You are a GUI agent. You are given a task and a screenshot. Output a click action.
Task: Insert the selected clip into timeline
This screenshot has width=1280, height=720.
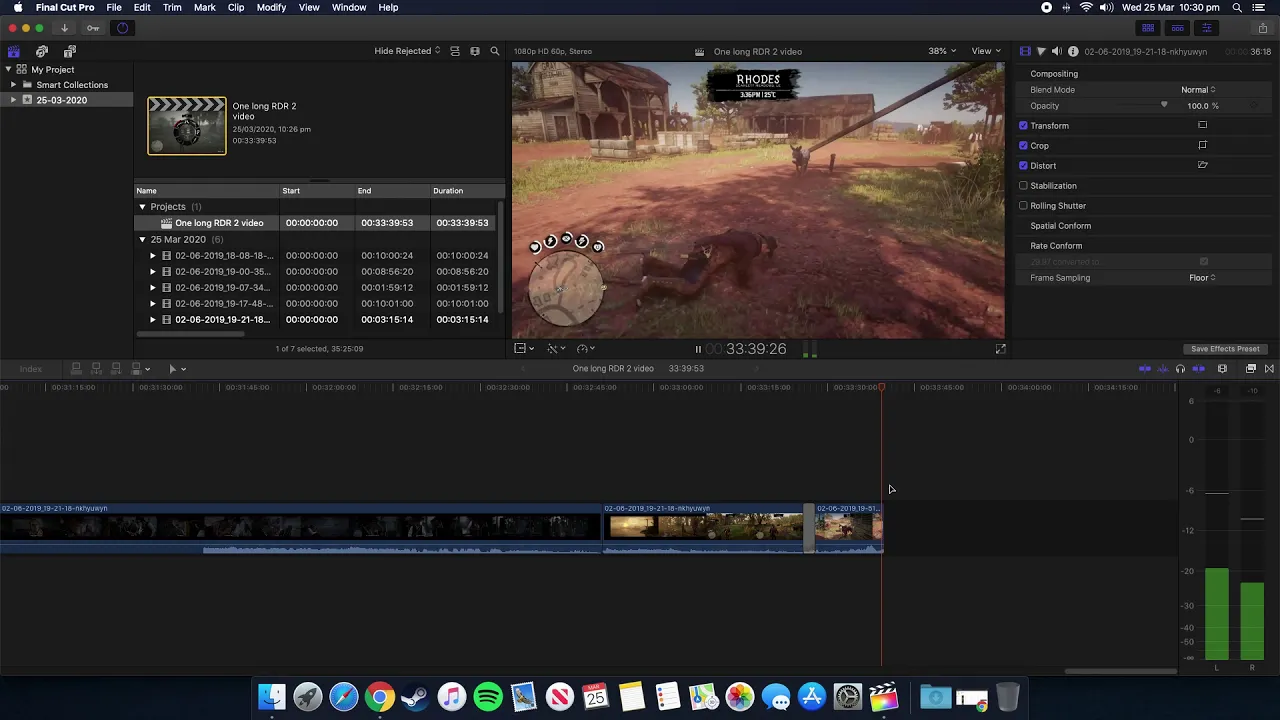pyautogui.click(x=96, y=369)
